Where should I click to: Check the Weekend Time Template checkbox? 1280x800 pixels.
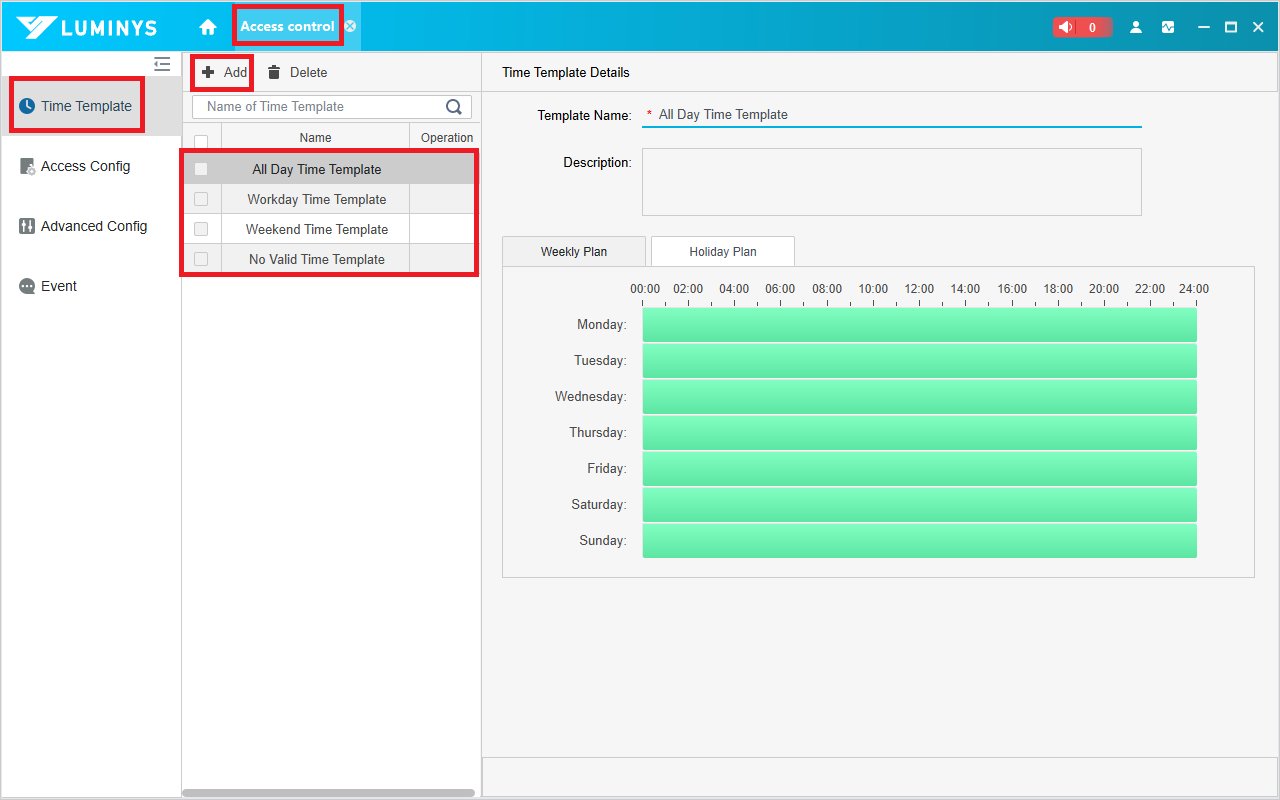[201, 229]
